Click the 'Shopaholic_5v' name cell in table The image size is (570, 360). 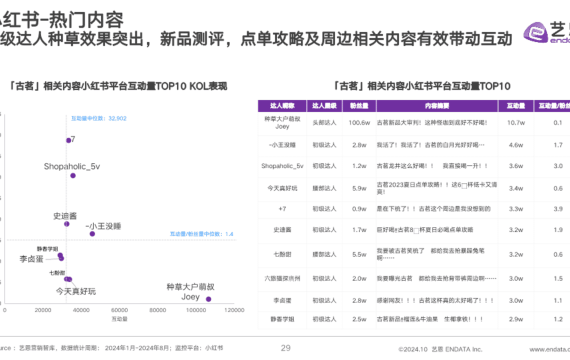point(282,166)
